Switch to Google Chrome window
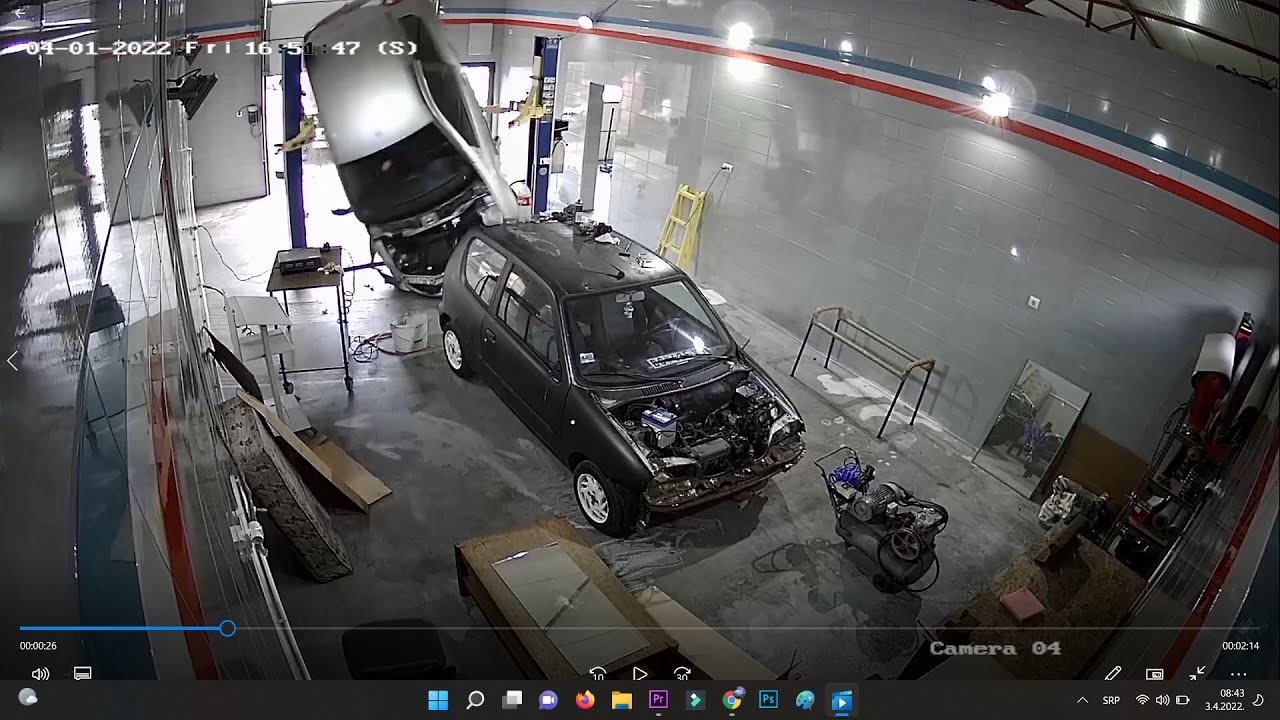Image resolution: width=1280 pixels, height=720 pixels. (732, 700)
